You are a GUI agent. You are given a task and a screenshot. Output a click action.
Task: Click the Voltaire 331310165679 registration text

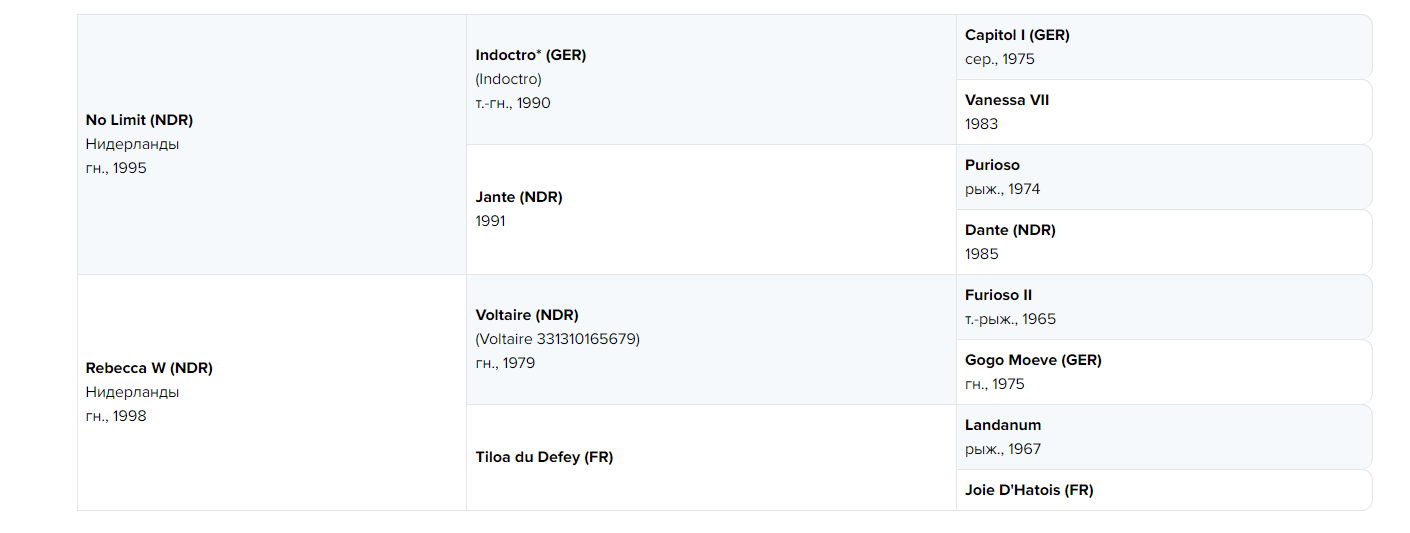tap(558, 339)
